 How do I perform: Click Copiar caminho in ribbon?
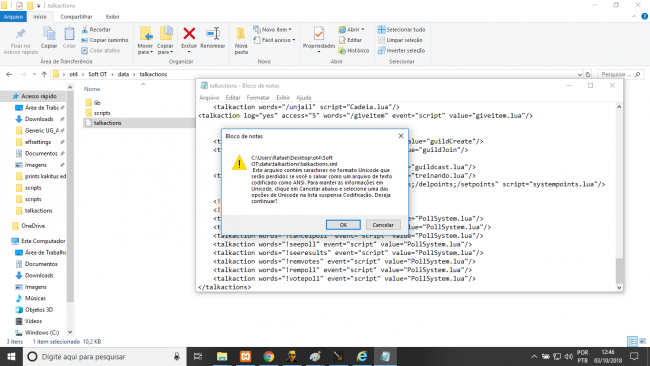105,40
